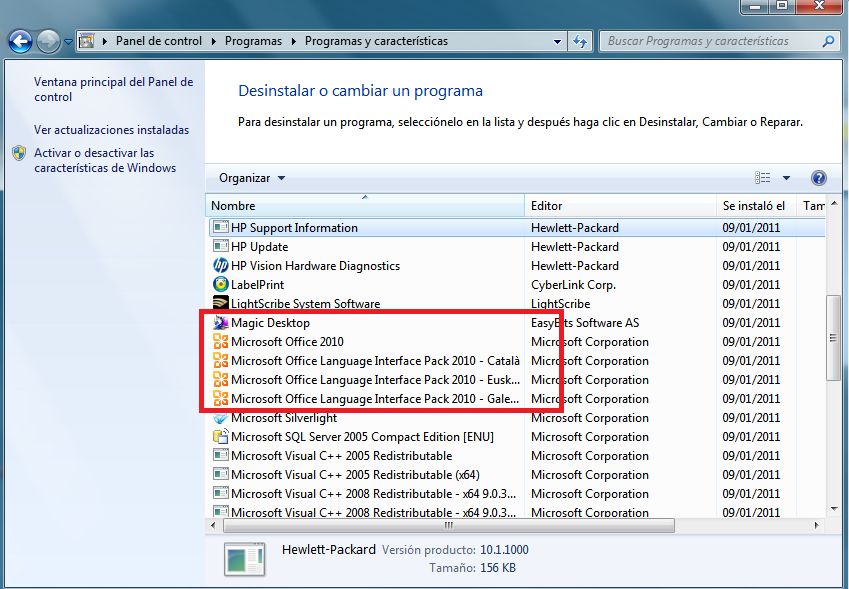Select Programas in the breadcrumb path
This screenshot has width=849, height=589.
252,41
